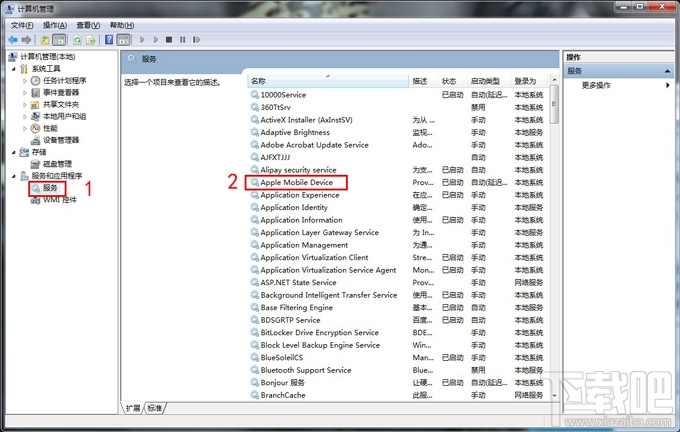This screenshot has width=680, height=432.
Task: Click 更多操作 in actions pane
Action: [596, 85]
